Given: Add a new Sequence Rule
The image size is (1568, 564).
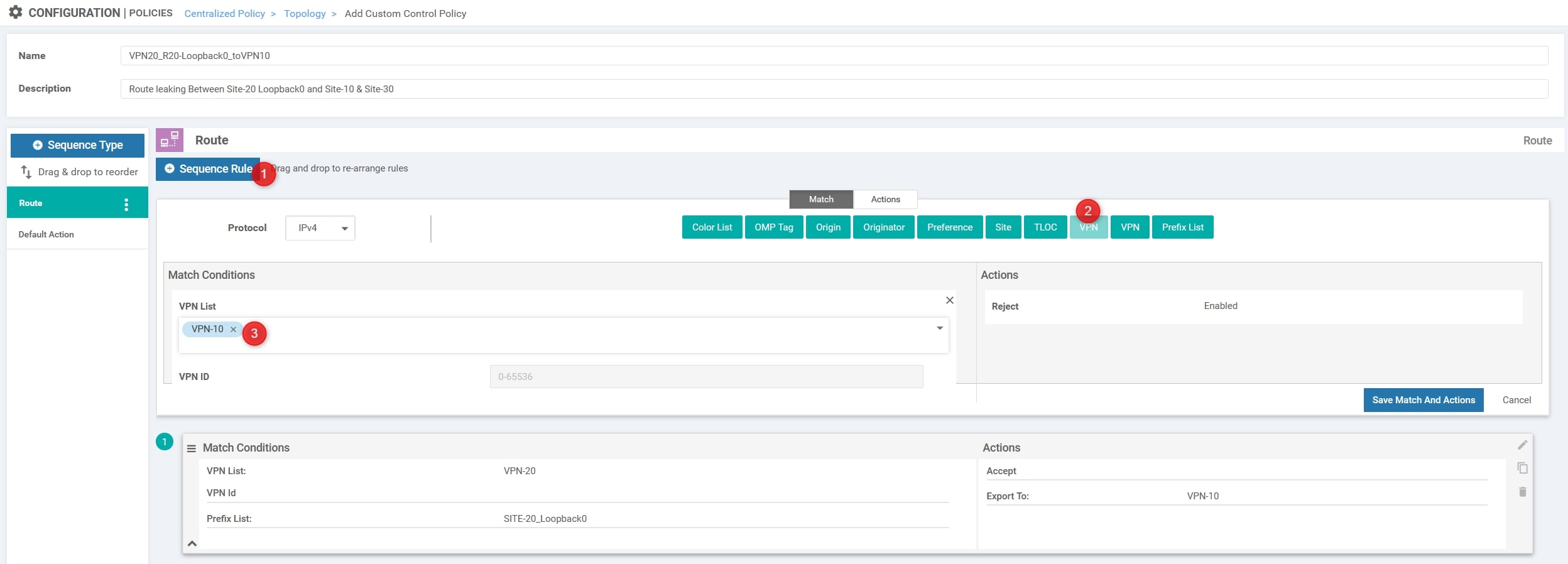Looking at the screenshot, I should pos(207,169).
